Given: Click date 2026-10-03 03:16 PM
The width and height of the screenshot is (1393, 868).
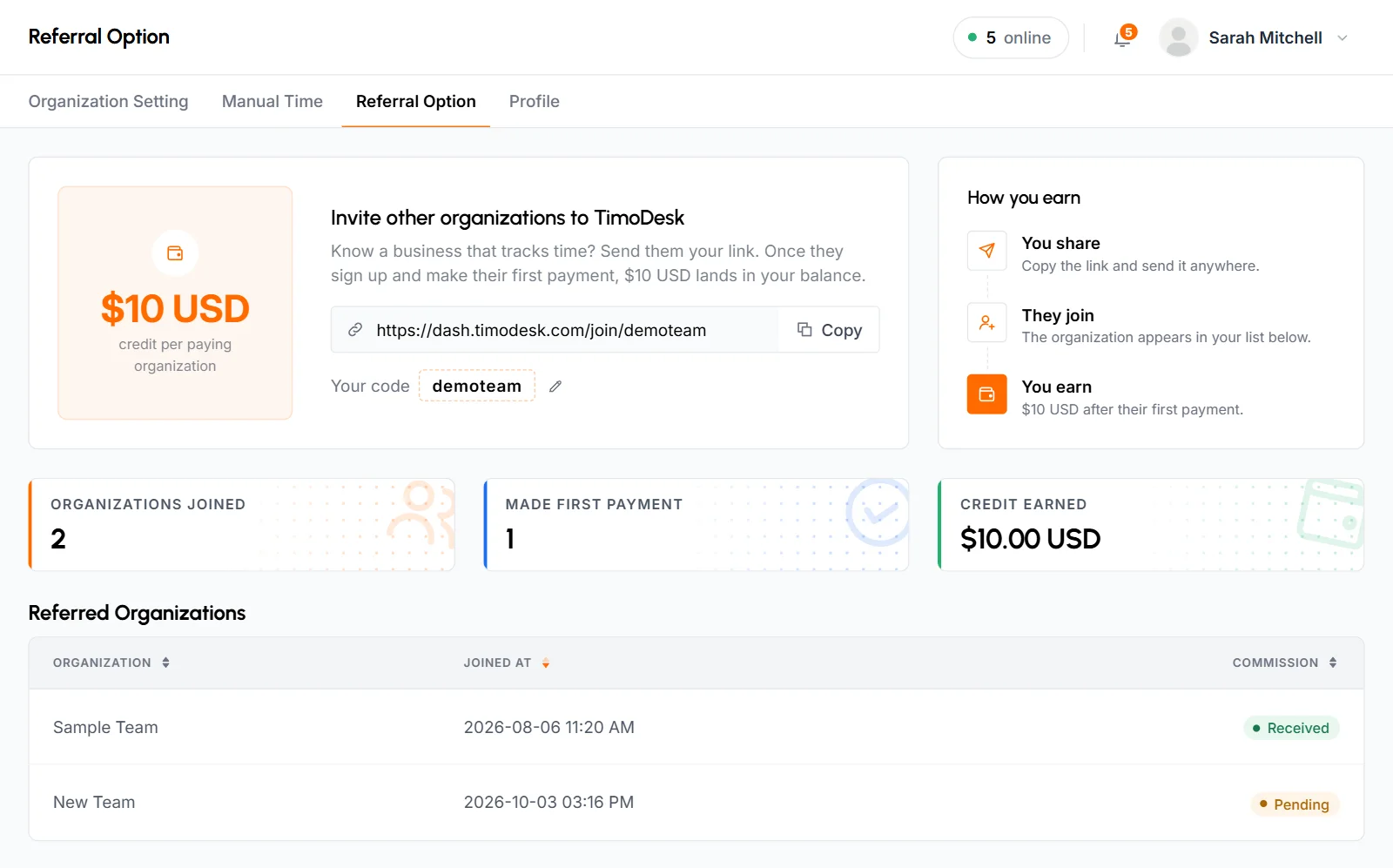Looking at the screenshot, I should click(549, 803).
